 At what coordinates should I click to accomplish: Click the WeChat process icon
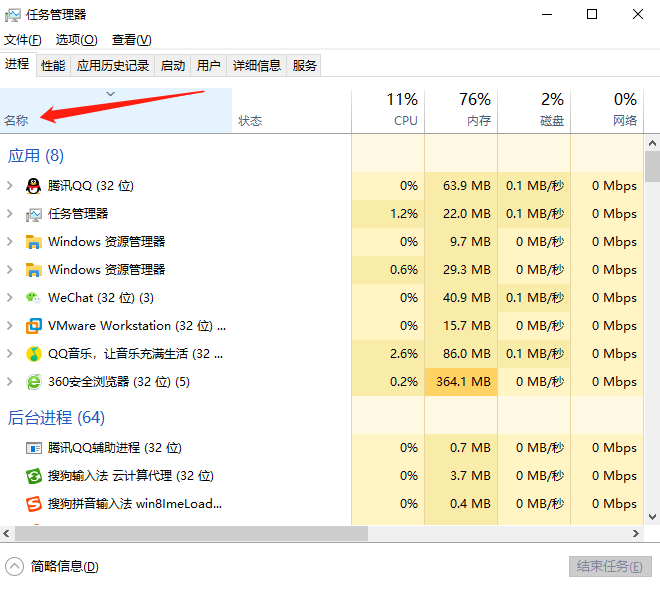33,298
